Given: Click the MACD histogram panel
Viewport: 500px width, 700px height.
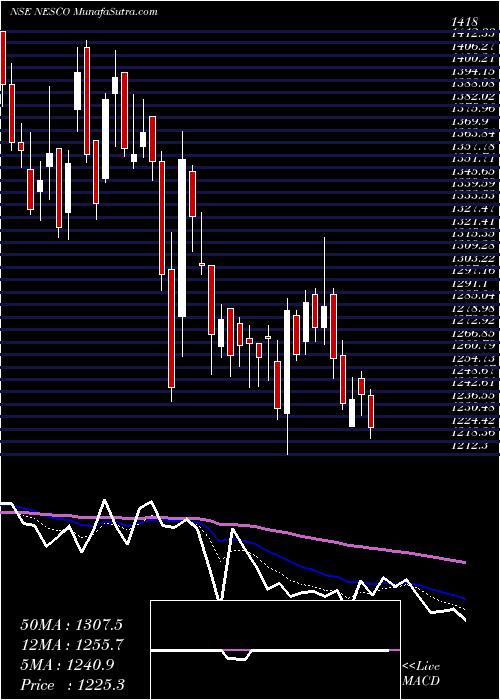Looking at the screenshot, I should click(275, 650).
